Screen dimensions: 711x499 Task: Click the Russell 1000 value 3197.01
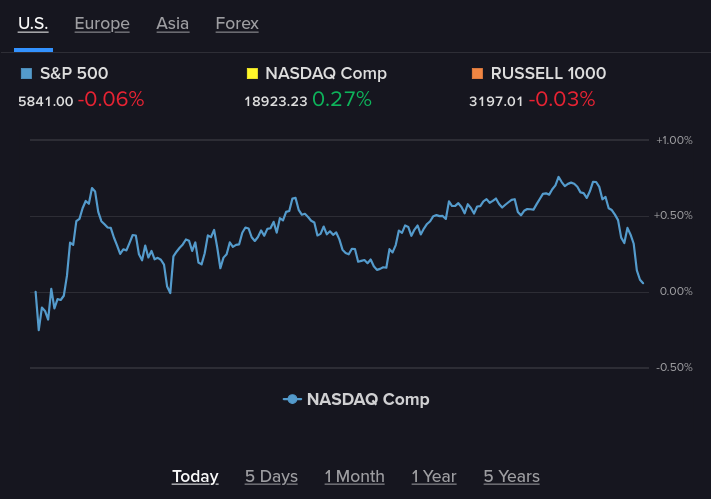496,101
